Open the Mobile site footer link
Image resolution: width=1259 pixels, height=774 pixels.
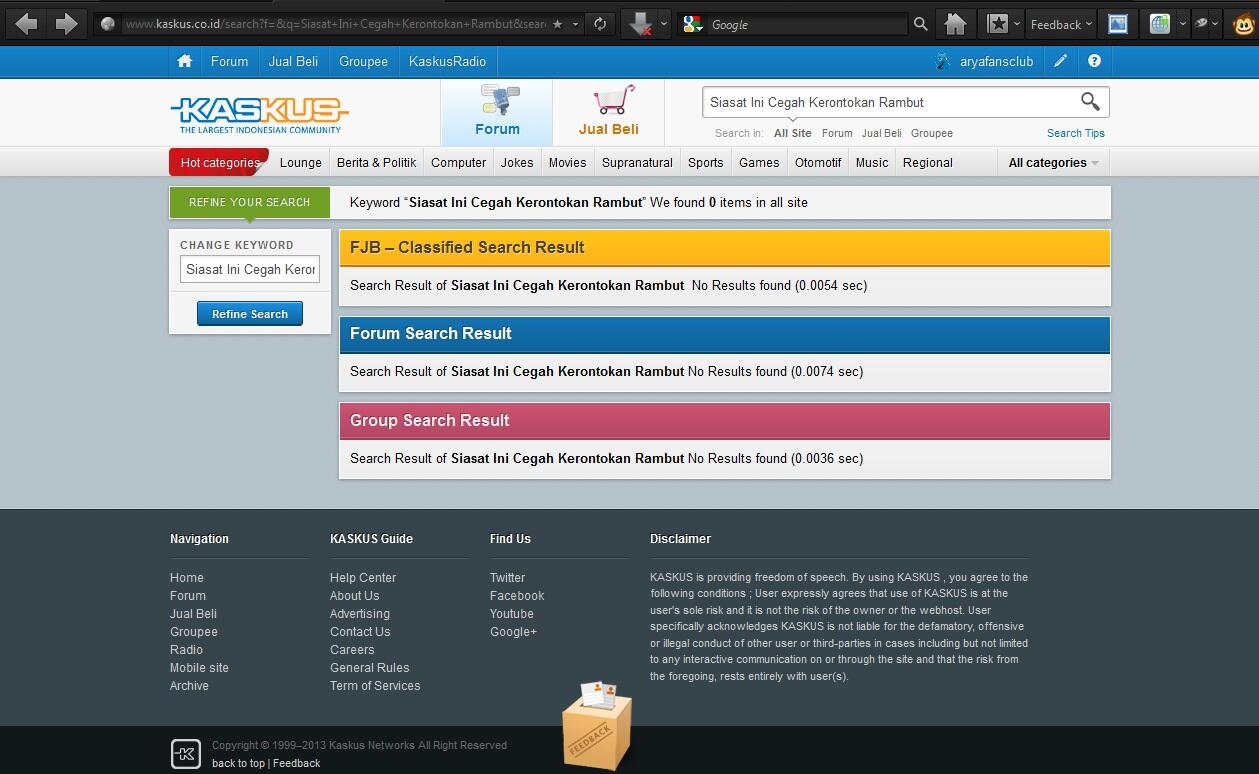click(199, 667)
